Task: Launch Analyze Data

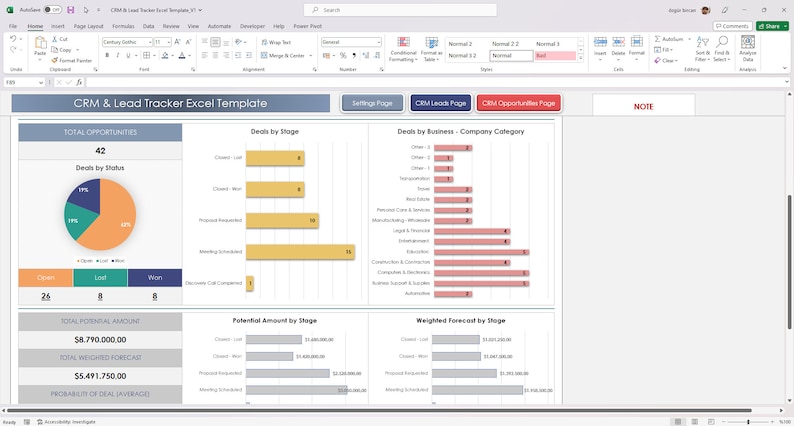Action: tap(747, 49)
